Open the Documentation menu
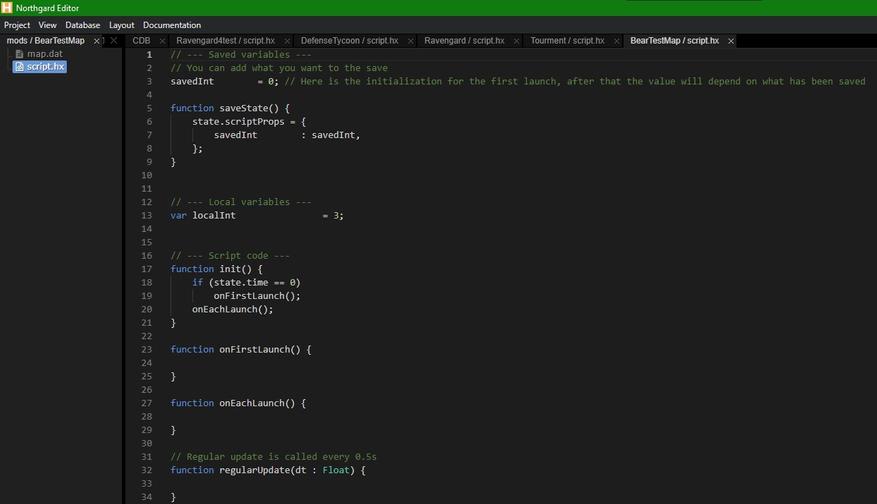This screenshot has width=877, height=504. point(171,25)
